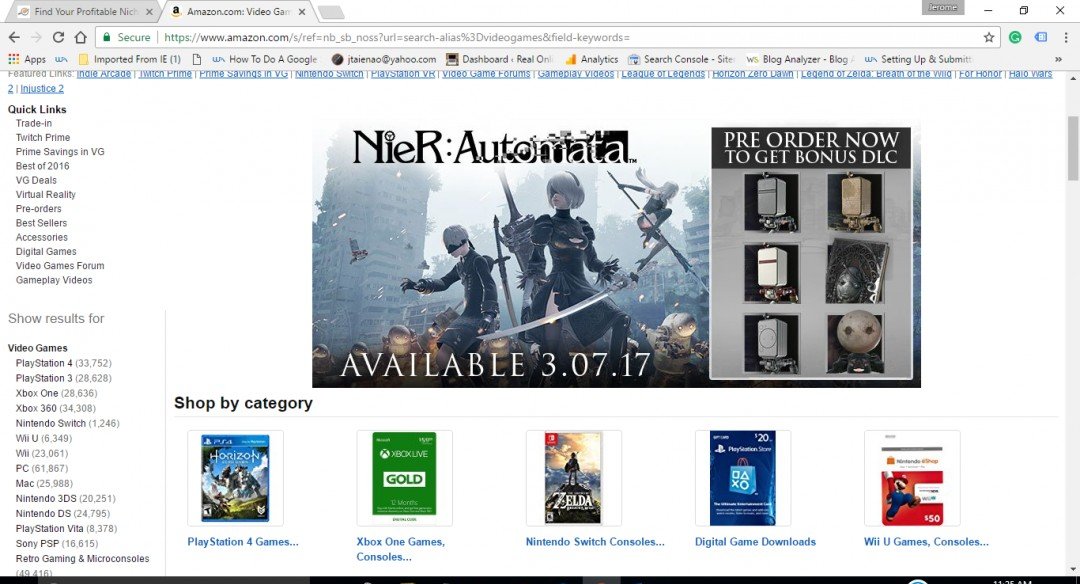1080x584 pixels.
Task: Filter results by Xbox One
Action: coord(37,394)
